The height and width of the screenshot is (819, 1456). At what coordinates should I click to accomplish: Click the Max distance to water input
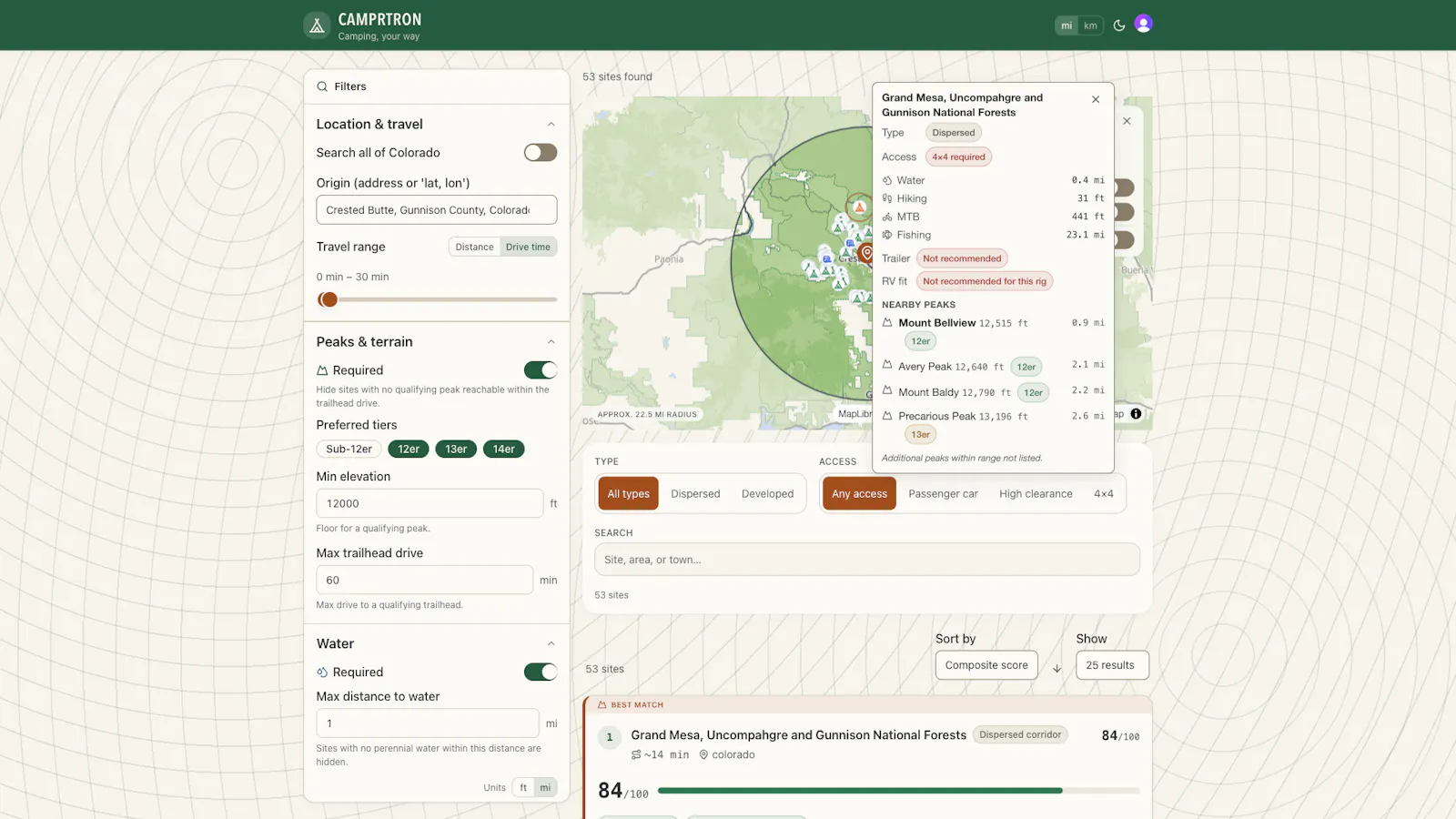pyautogui.click(x=428, y=723)
